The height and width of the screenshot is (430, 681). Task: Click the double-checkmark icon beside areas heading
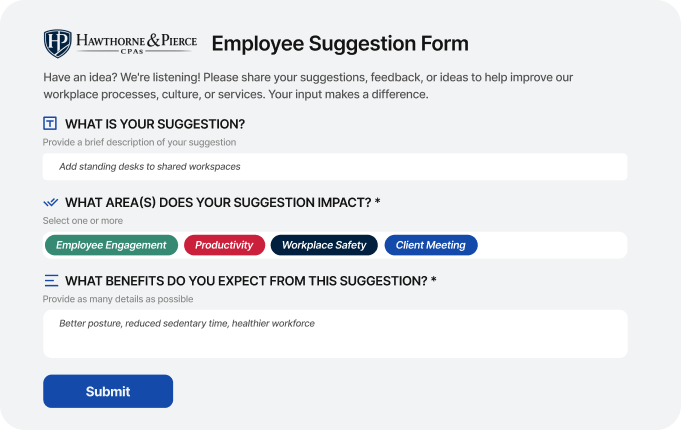click(50, 202)
